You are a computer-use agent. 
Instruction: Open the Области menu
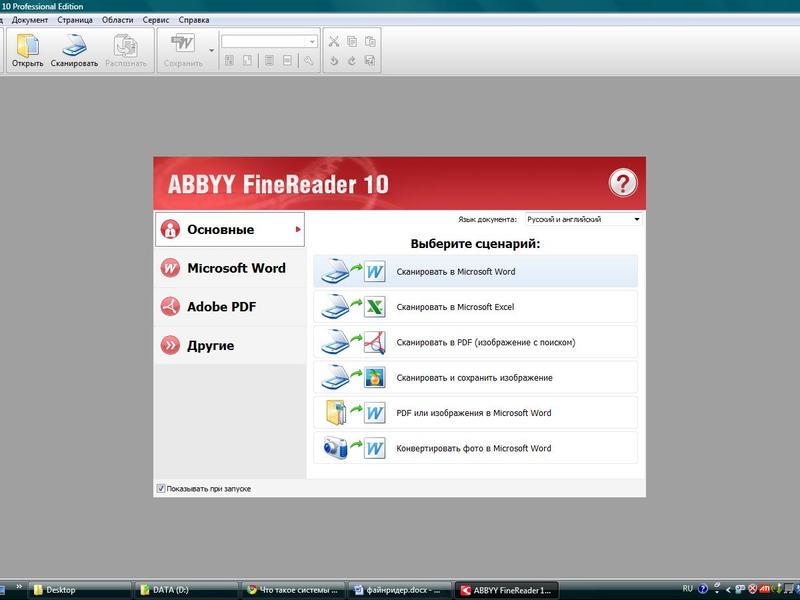point(117,20)
